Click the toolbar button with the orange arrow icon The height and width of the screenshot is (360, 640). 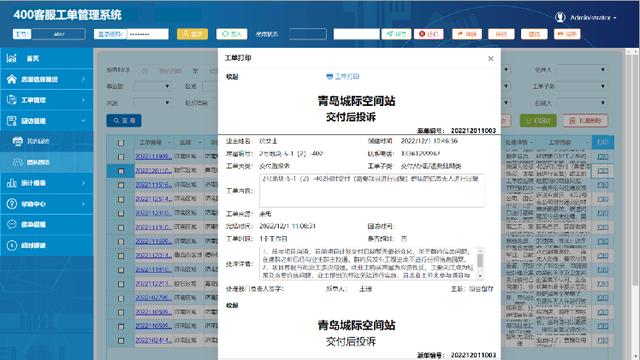click(467, 34)
